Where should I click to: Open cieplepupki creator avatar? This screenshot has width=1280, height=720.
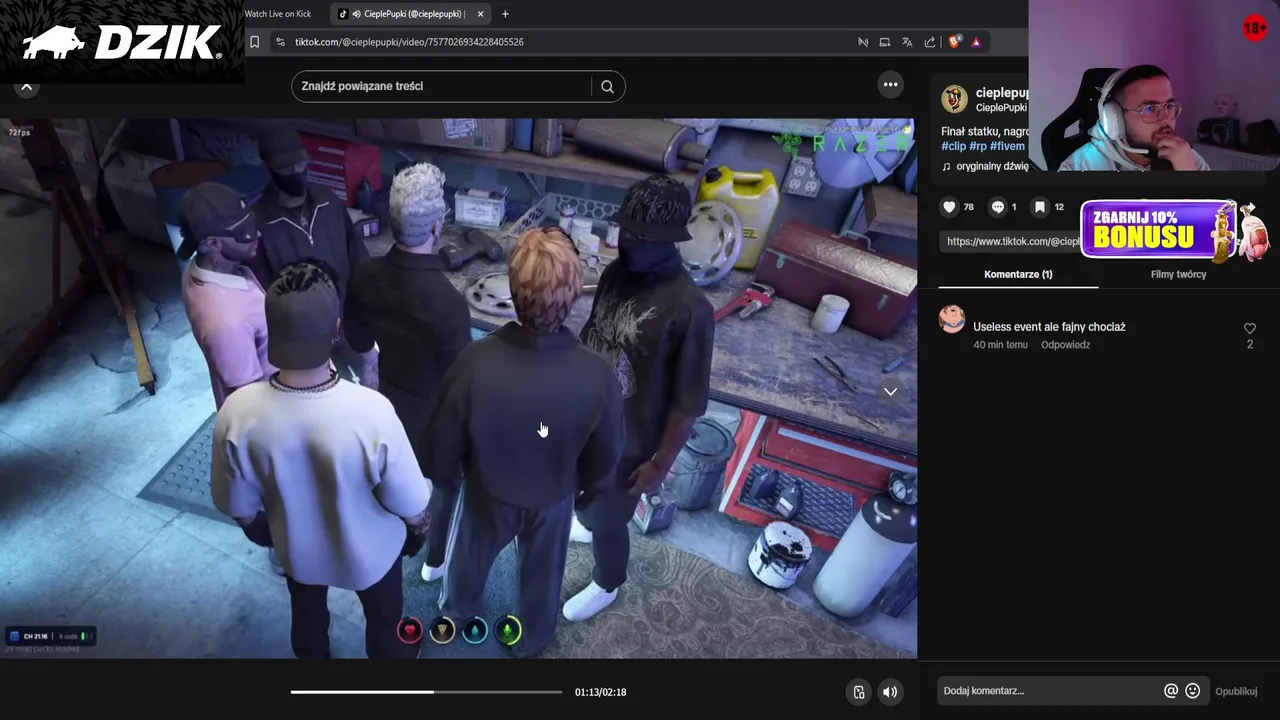[954, 99]
